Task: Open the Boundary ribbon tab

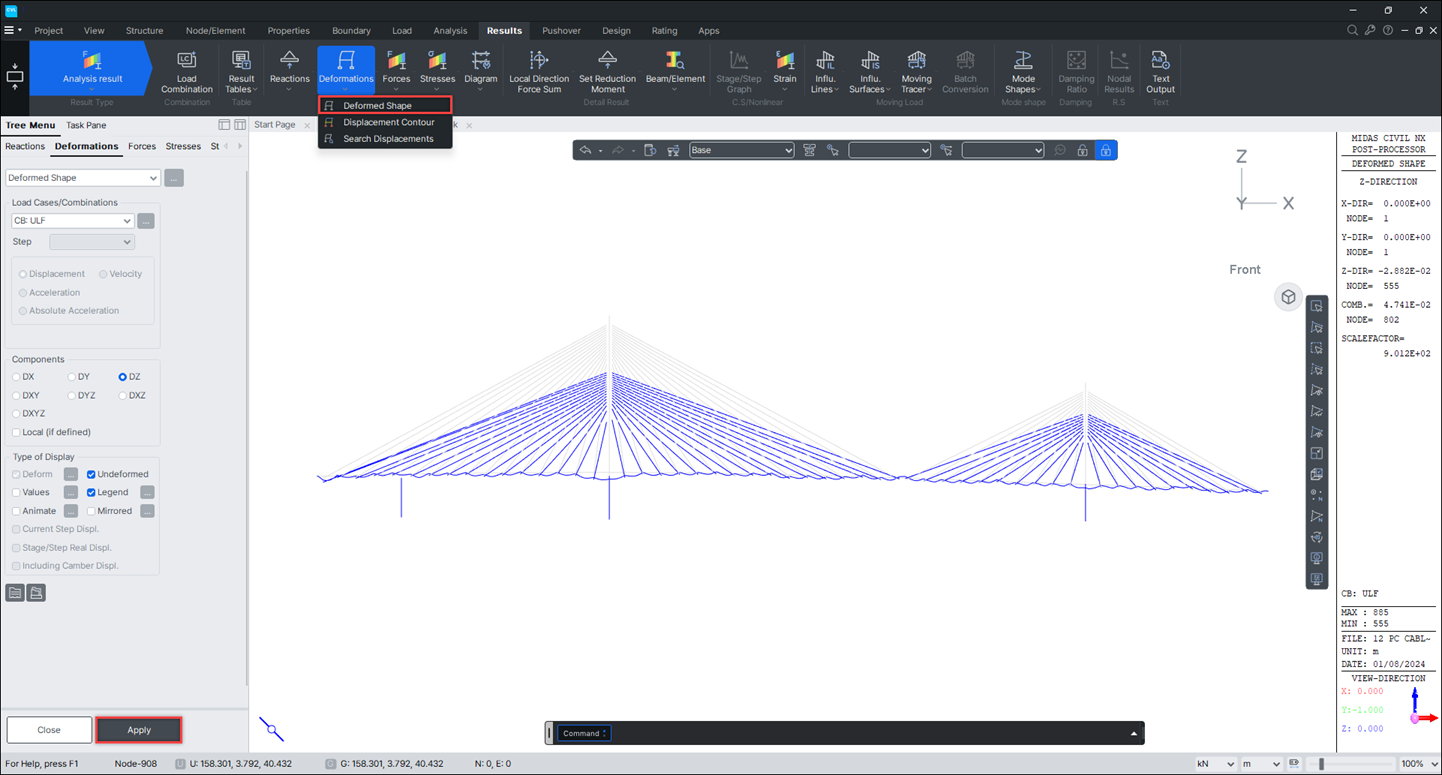Action: 351,31
